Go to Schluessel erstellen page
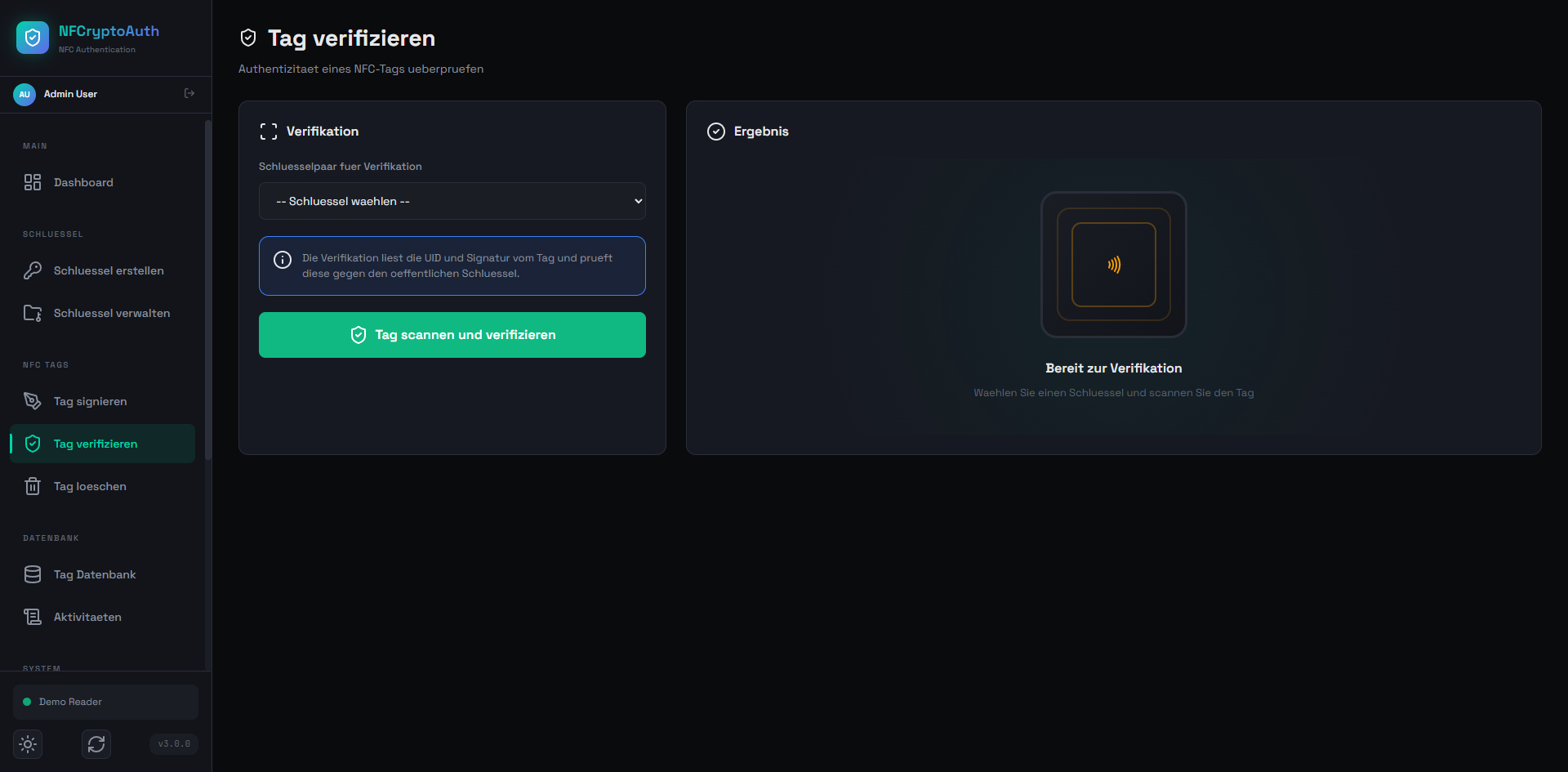This screenshot has width=1568, height=772. [x=108, y=270]
